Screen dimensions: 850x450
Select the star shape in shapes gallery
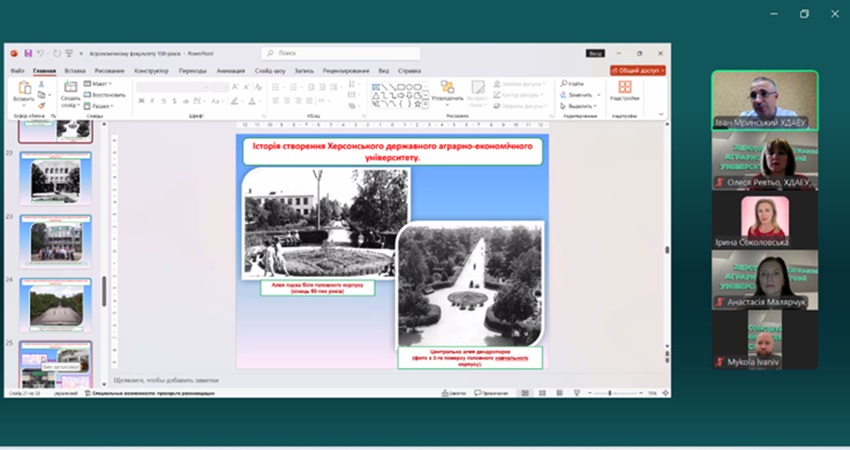point(417,104)
